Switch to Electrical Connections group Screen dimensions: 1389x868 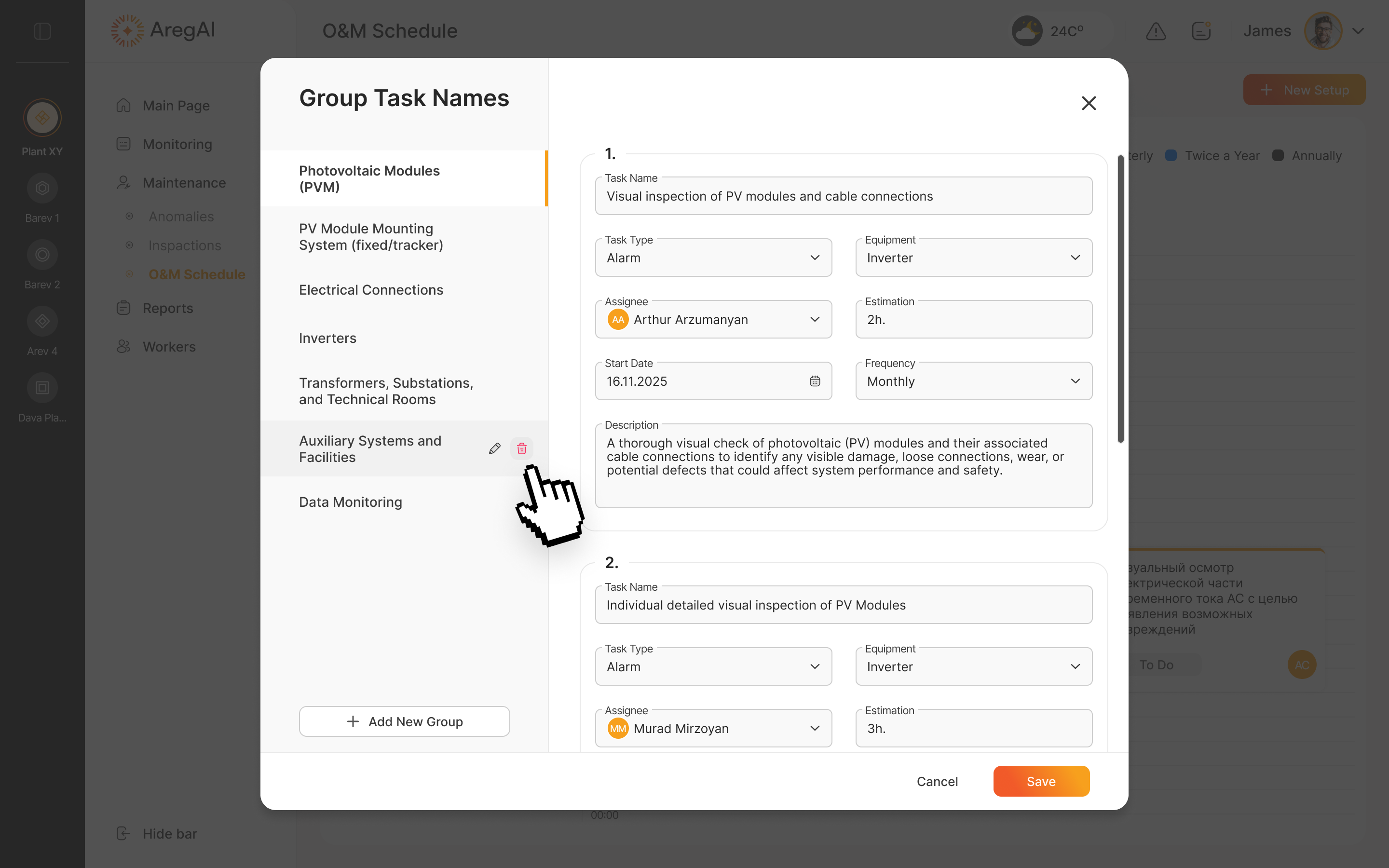pos(371,290)
